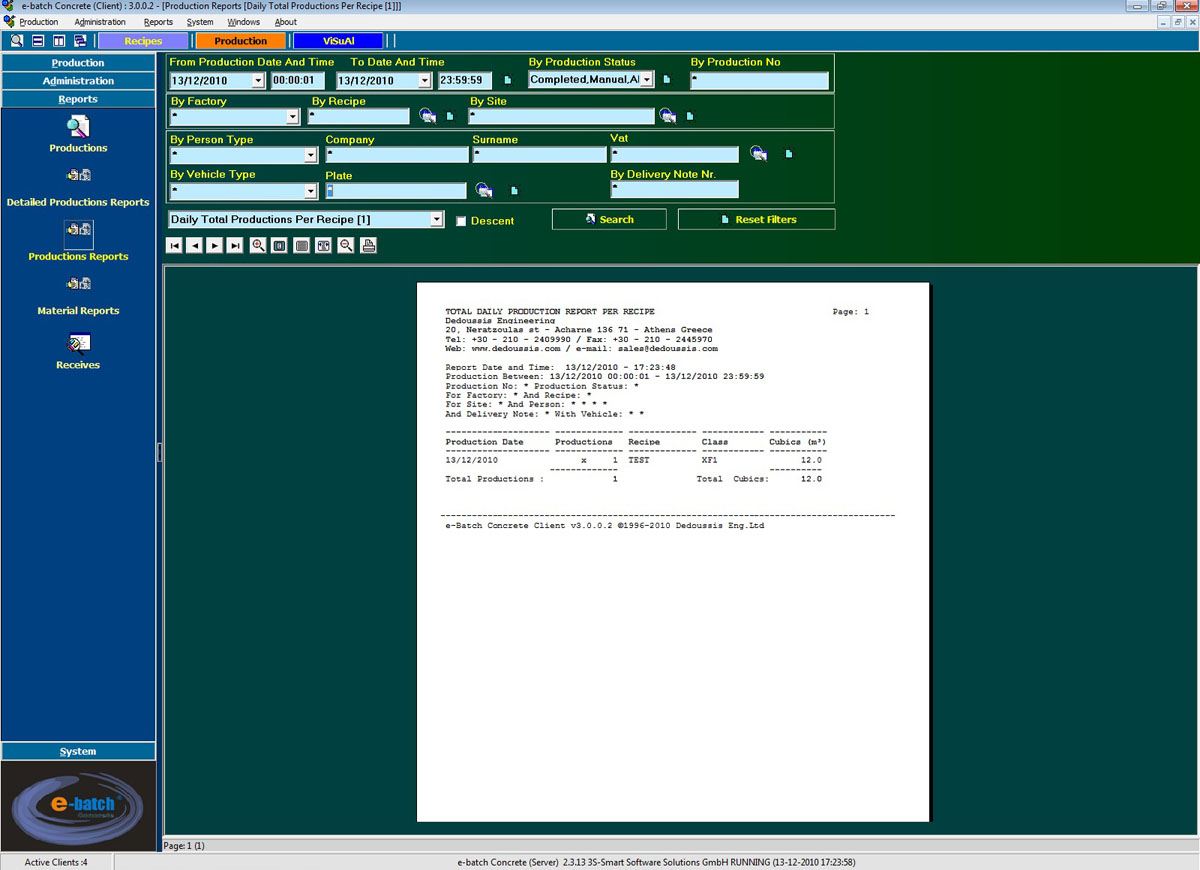Print the report using printer icon
This screenshot has height=870, width=1200.
pyautogui.click(x=368, y=245)
